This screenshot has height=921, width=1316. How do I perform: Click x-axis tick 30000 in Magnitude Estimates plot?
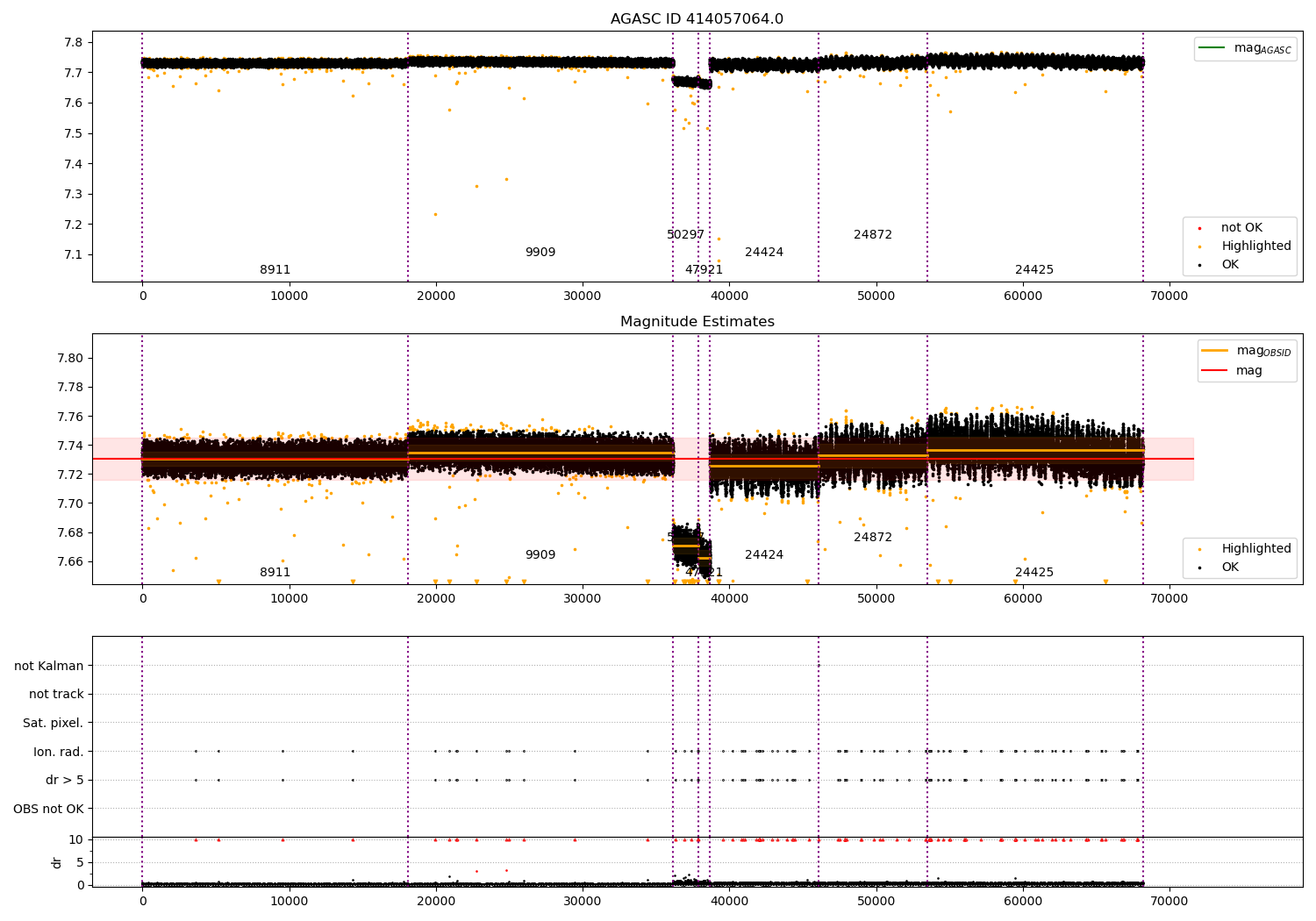pyautogui.click(x=583, y=599)
